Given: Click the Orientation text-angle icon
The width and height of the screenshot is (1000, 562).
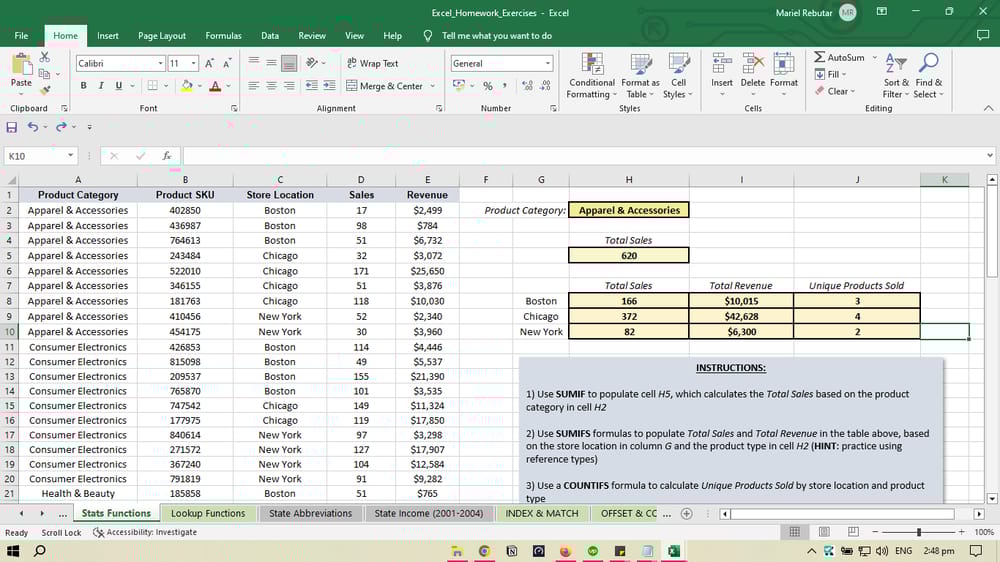Looking at the screenshot, I should point(312,63).
